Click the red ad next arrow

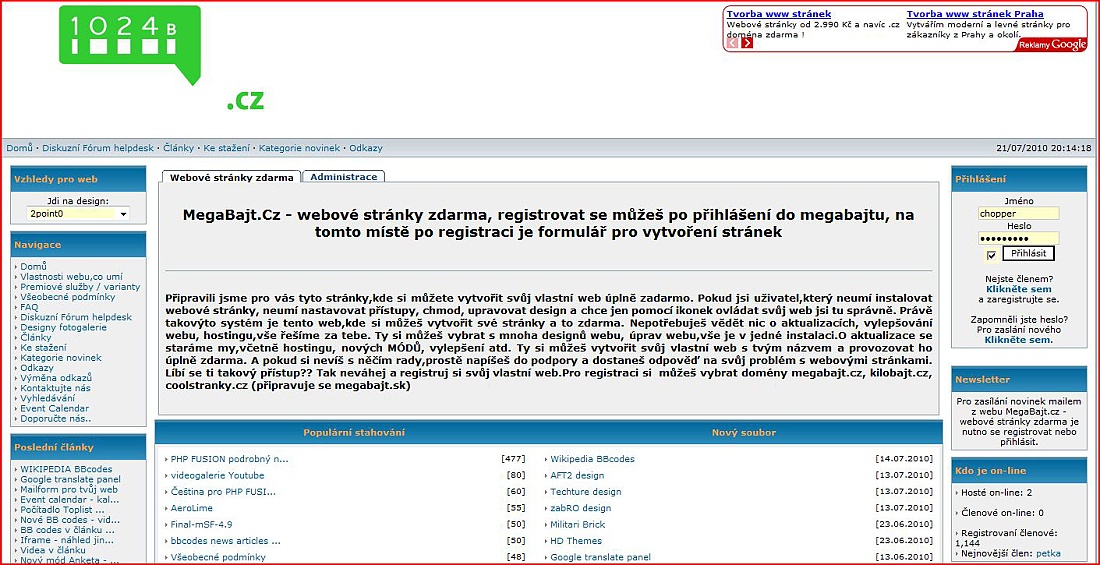[747, 43]
